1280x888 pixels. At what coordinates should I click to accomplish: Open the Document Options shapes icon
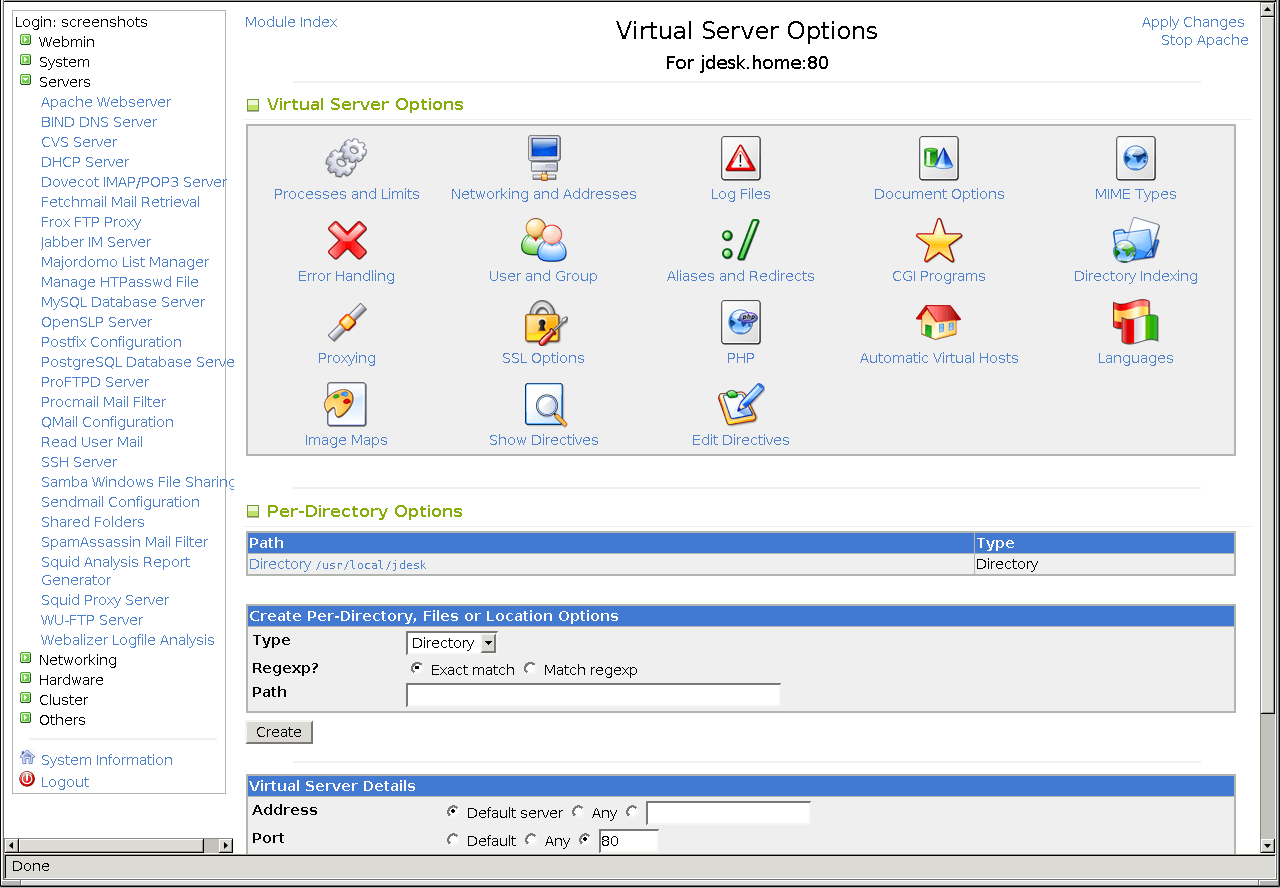(x=939, y=158)
